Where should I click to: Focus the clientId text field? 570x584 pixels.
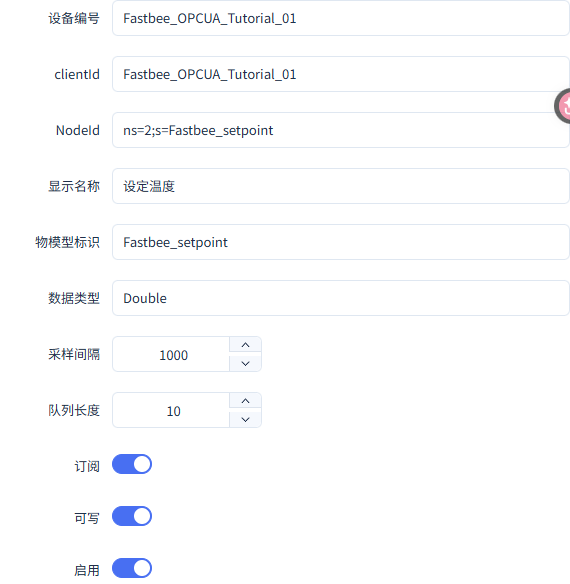tap(341, 74)
